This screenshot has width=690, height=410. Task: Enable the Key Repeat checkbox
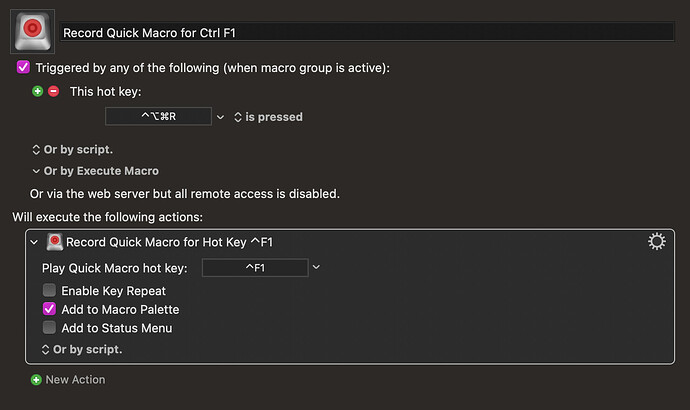[x=49, y=290]
